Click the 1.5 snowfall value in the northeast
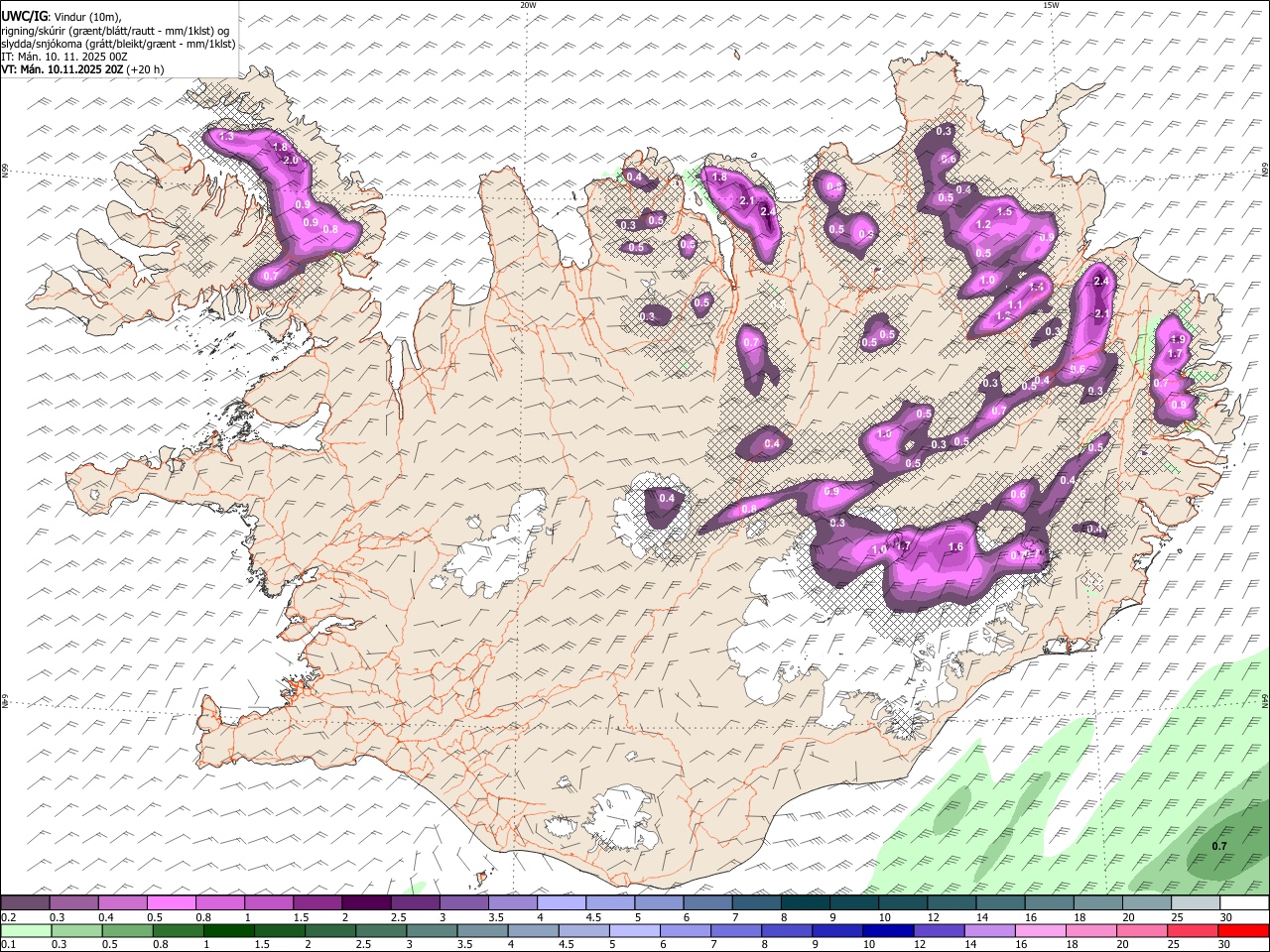The image size is (1270, 952). (1004, 211)
